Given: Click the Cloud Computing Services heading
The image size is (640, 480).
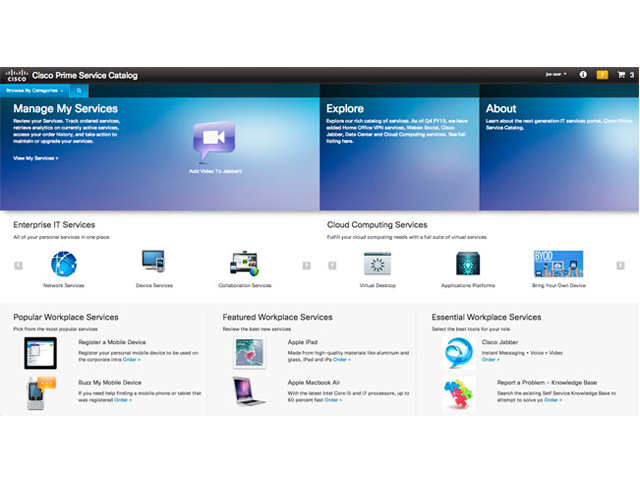Looking at the screenshot, I should [x=377, y=225].
